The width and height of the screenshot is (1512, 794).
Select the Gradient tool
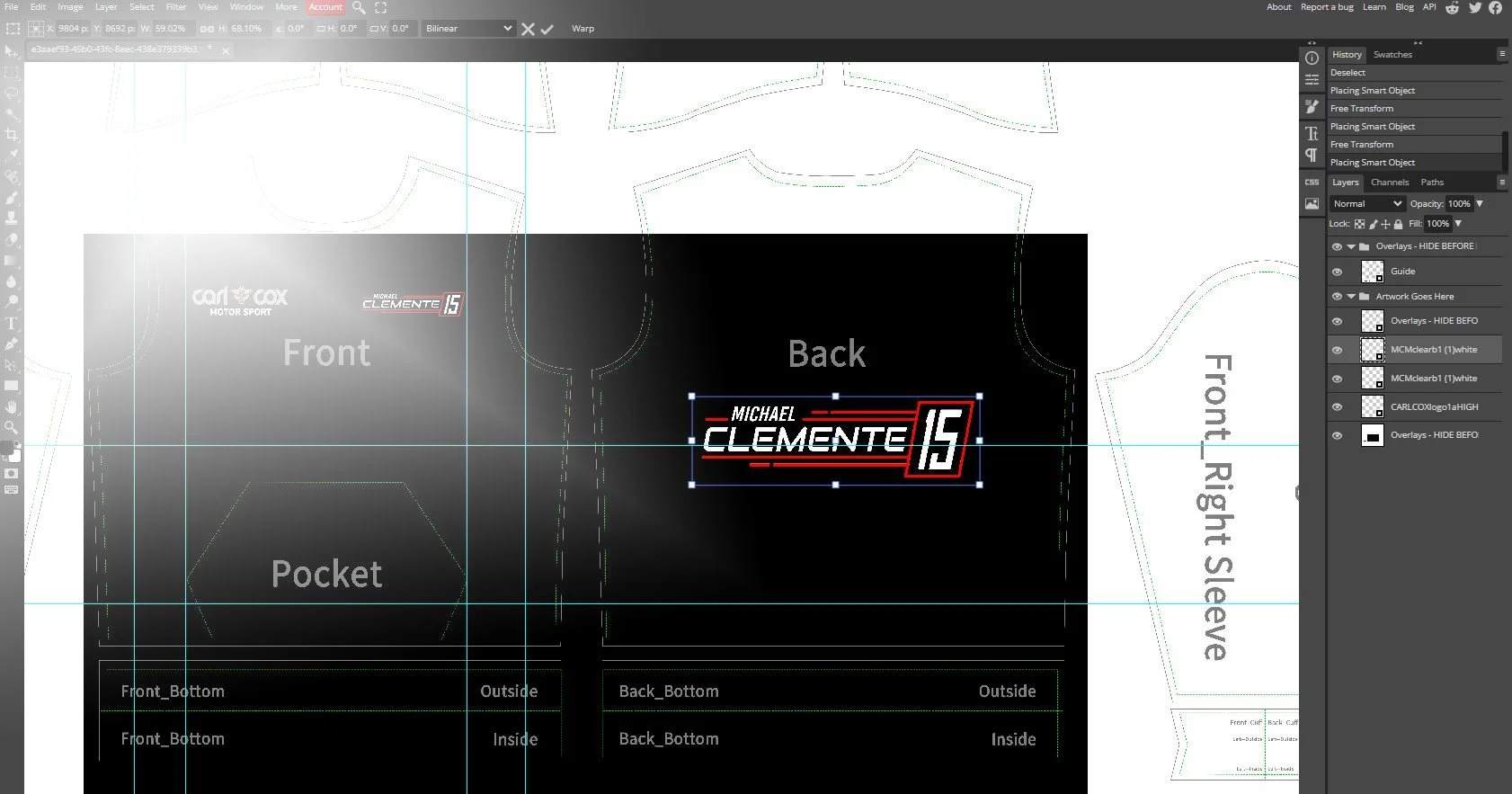(x=12, y=260)
